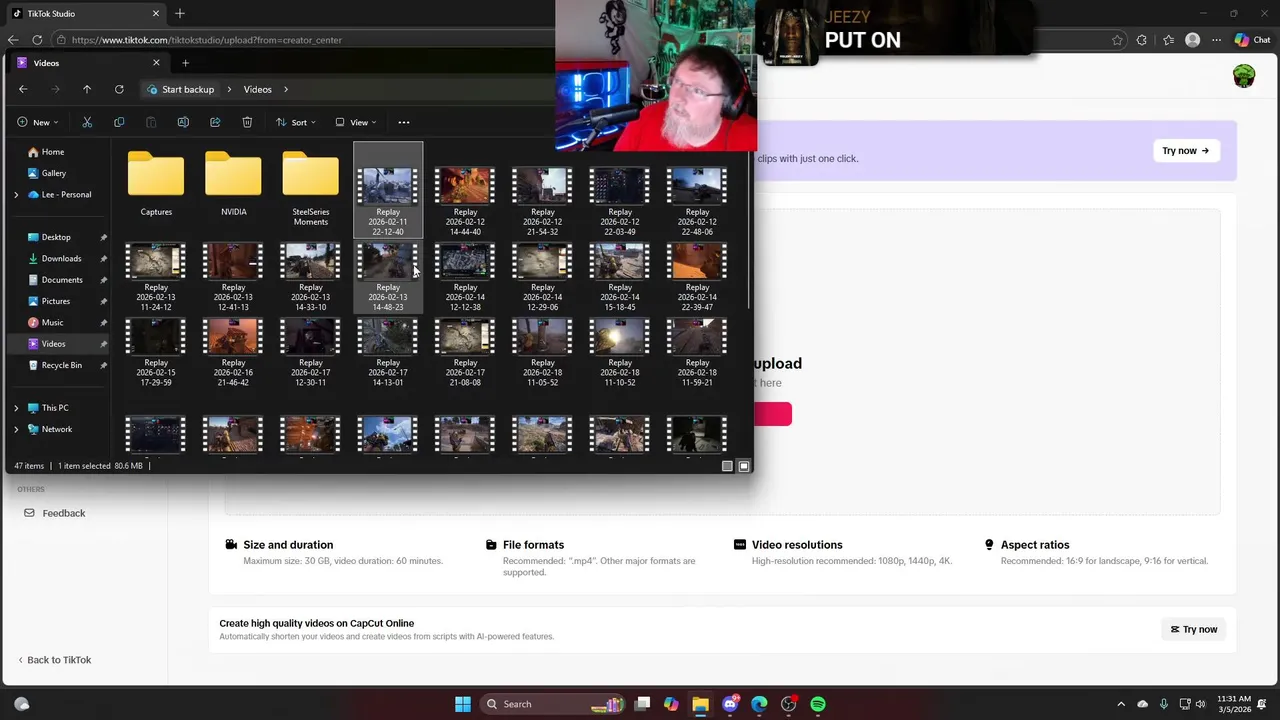Screen dimensions: 1280x720
Task: Rename the selected file
Action: tap(183, 122)
